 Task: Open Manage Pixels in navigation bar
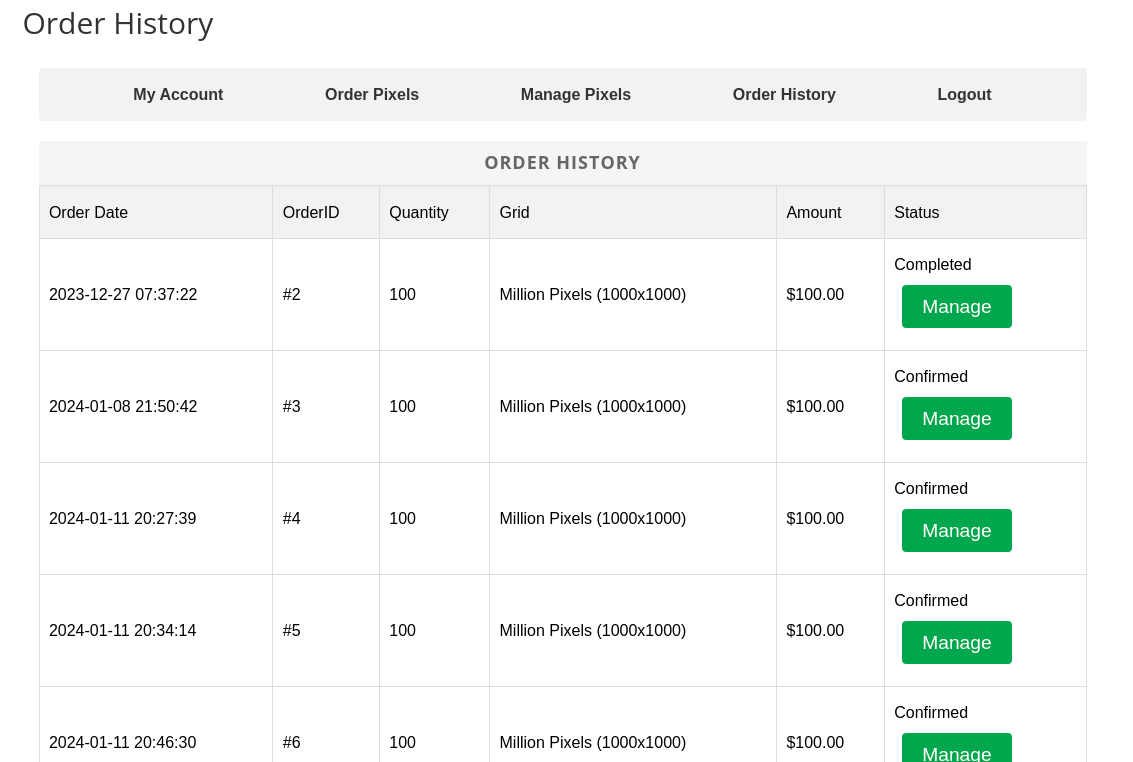[575, 95]
